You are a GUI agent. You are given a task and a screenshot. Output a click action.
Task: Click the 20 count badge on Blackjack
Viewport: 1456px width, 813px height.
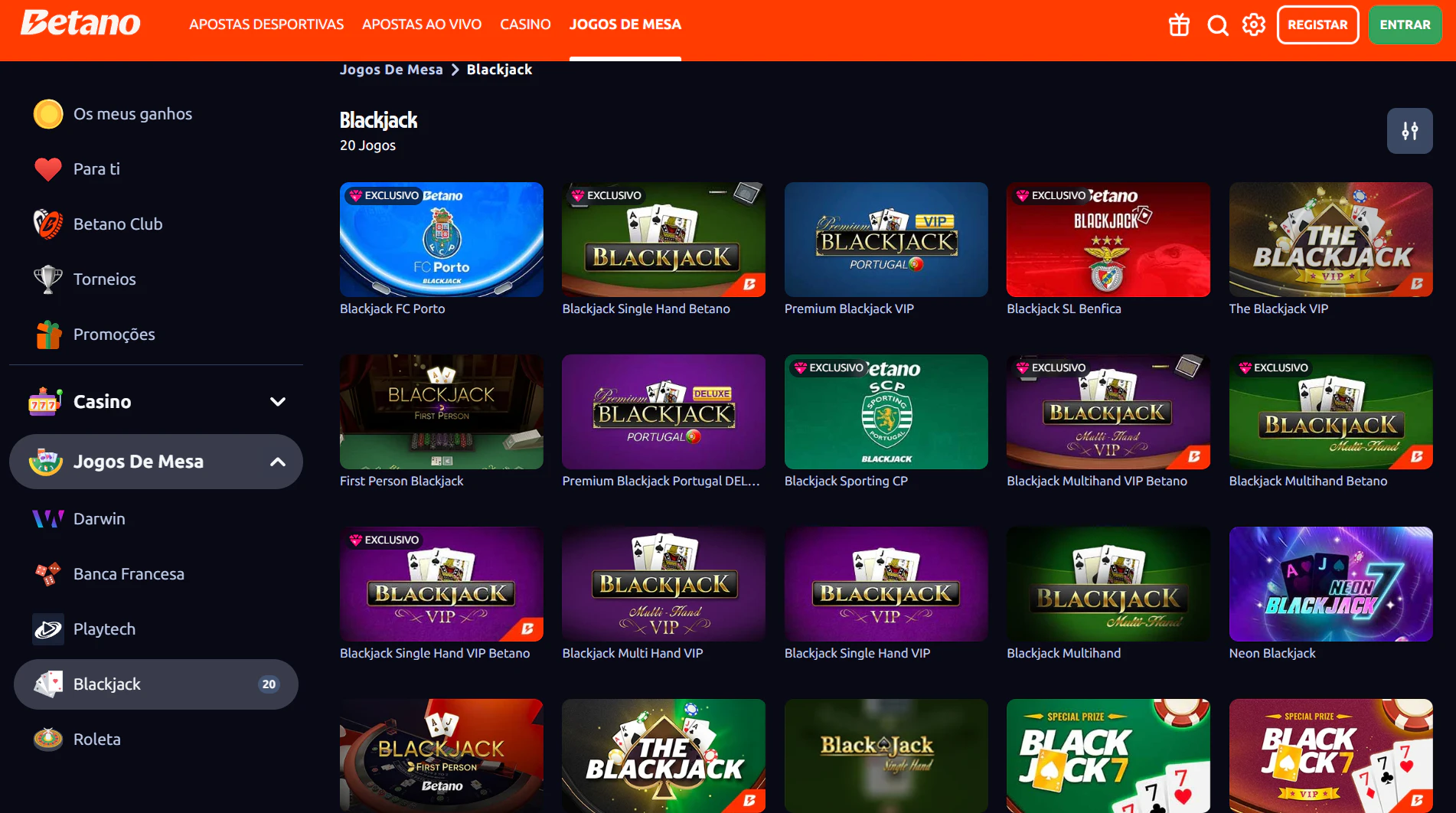pos(269,684)
